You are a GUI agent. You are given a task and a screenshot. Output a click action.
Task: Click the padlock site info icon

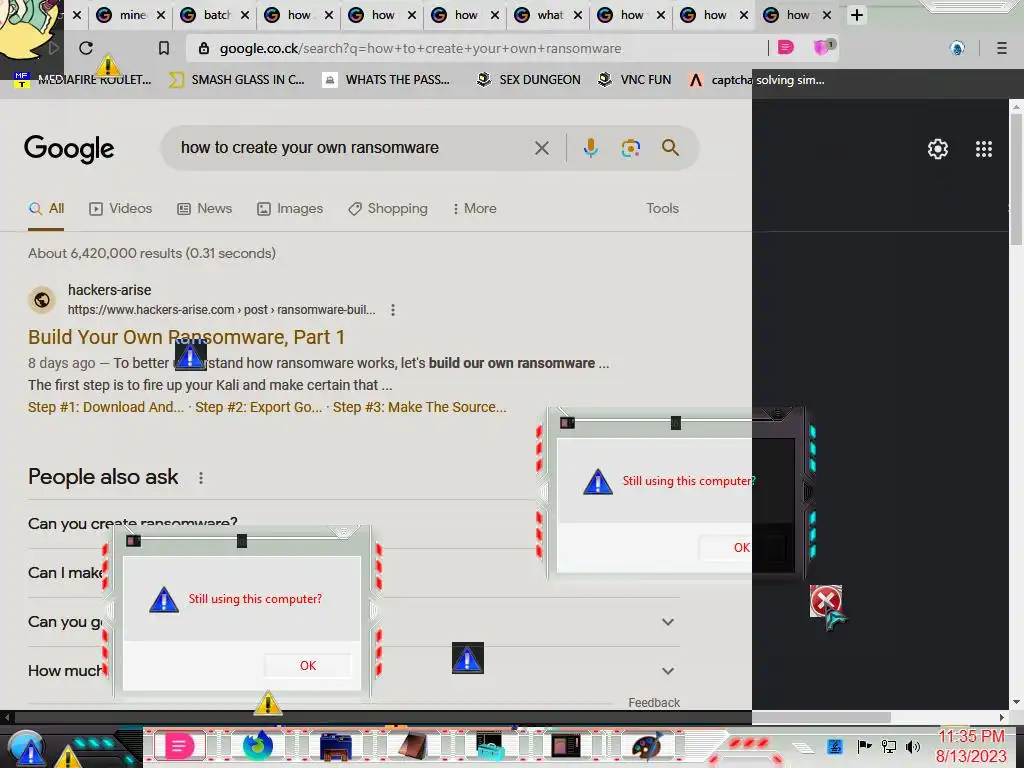[204, 48]
